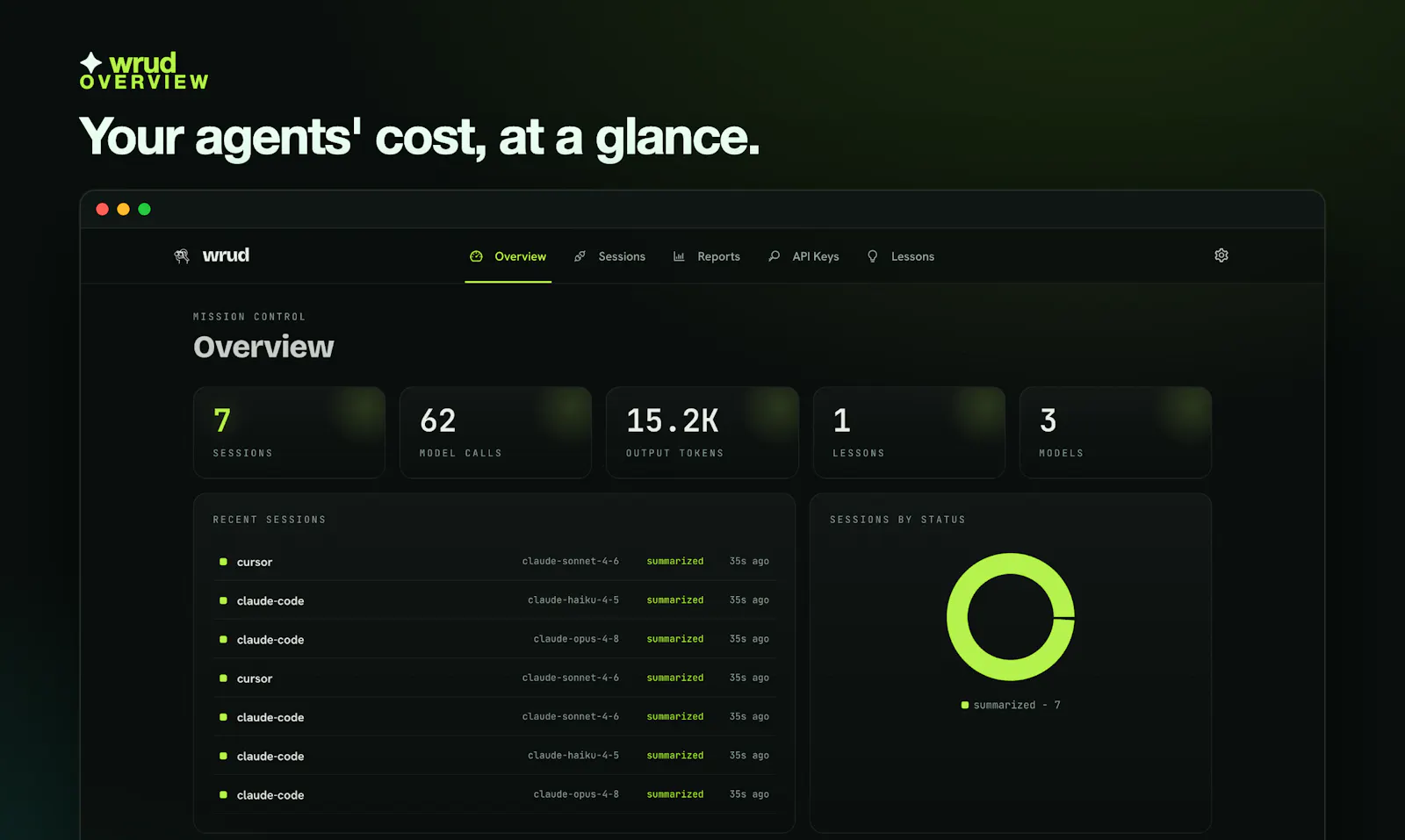Click the 'summarized - 7' chart legend

click(x=1011, y=705)
